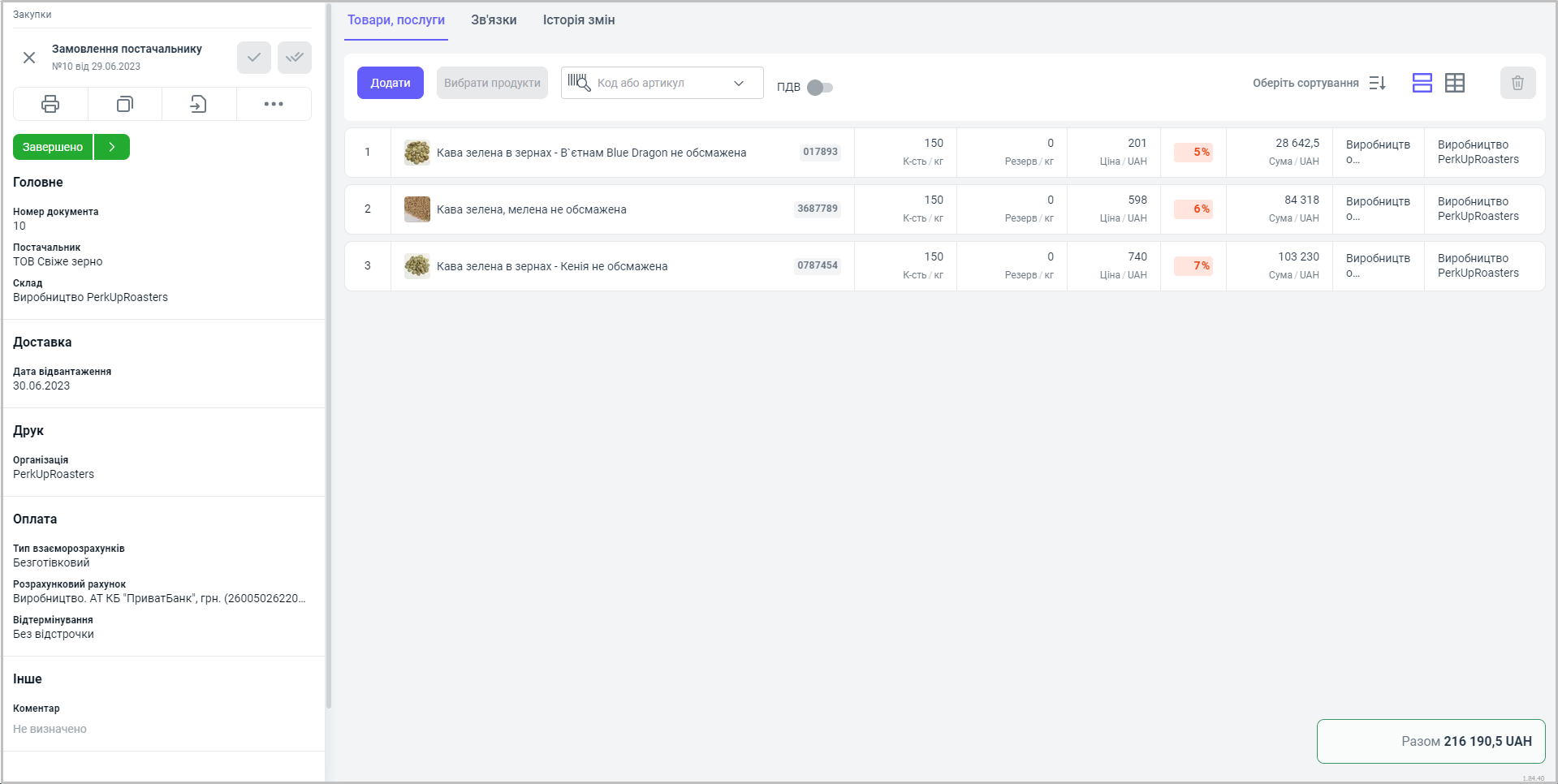Image resolution: width=1558 pixels, height=784 pixels.
Task: Open the Зв'язки tab
Action: click(x=494, y=20)
